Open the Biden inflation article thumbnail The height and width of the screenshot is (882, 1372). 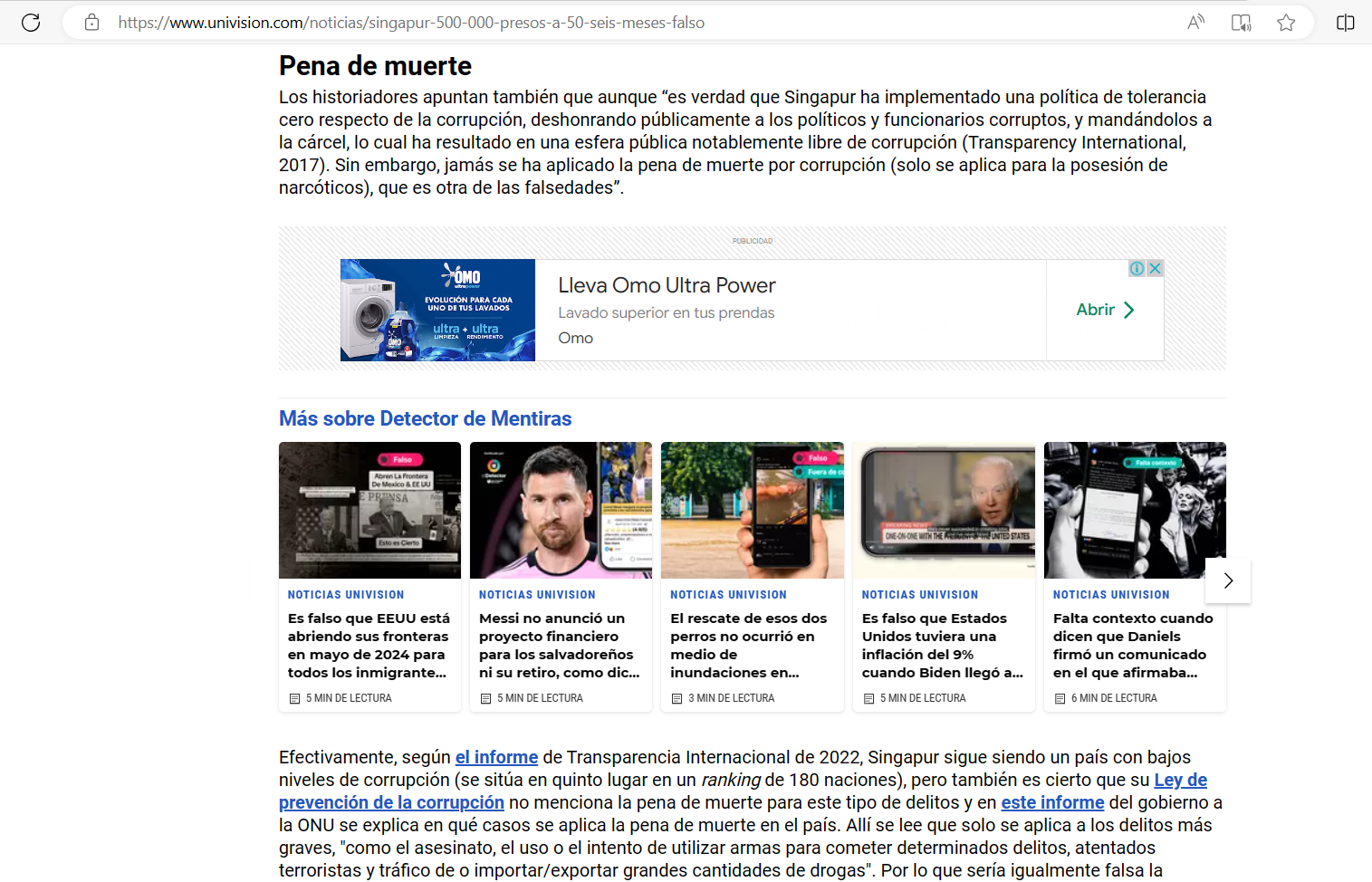(944, 510)
